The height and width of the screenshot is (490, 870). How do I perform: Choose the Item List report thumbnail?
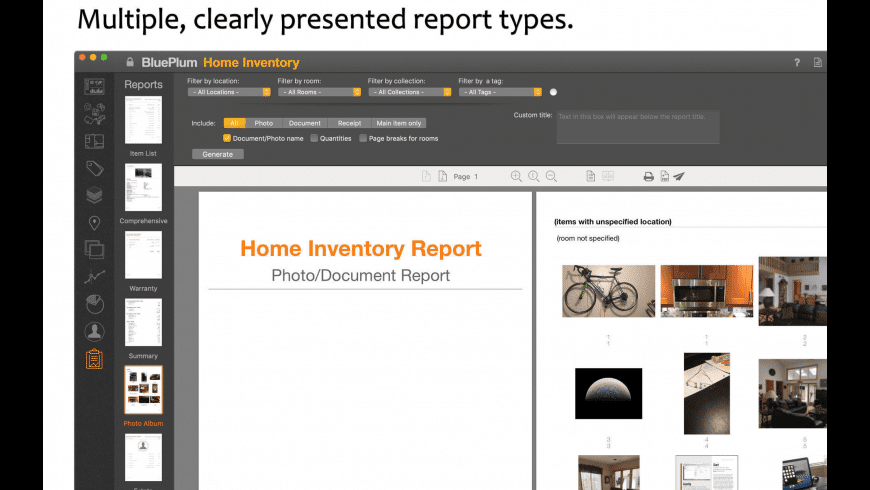143,120
